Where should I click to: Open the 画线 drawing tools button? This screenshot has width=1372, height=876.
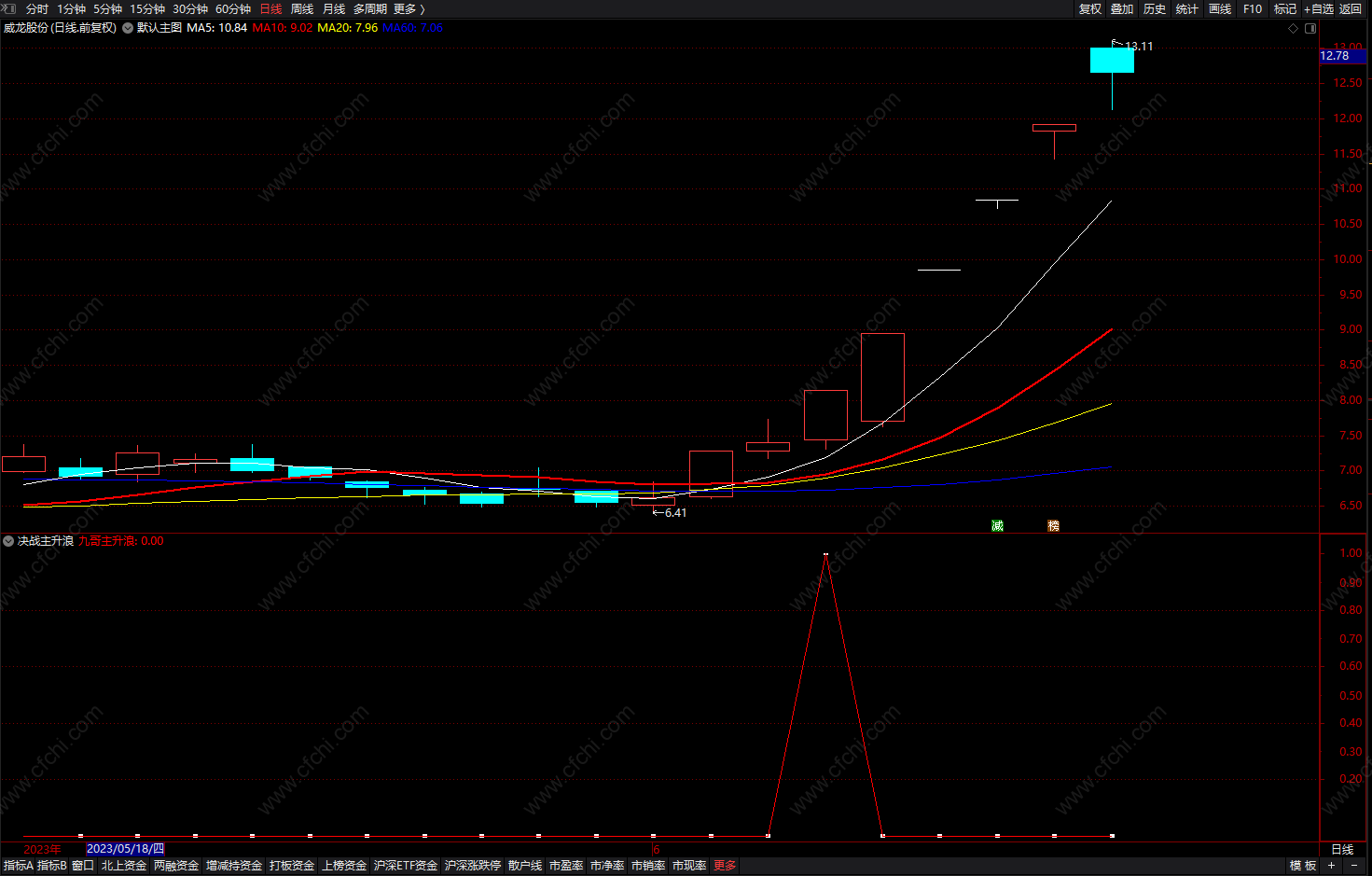tap(1220, 9)
